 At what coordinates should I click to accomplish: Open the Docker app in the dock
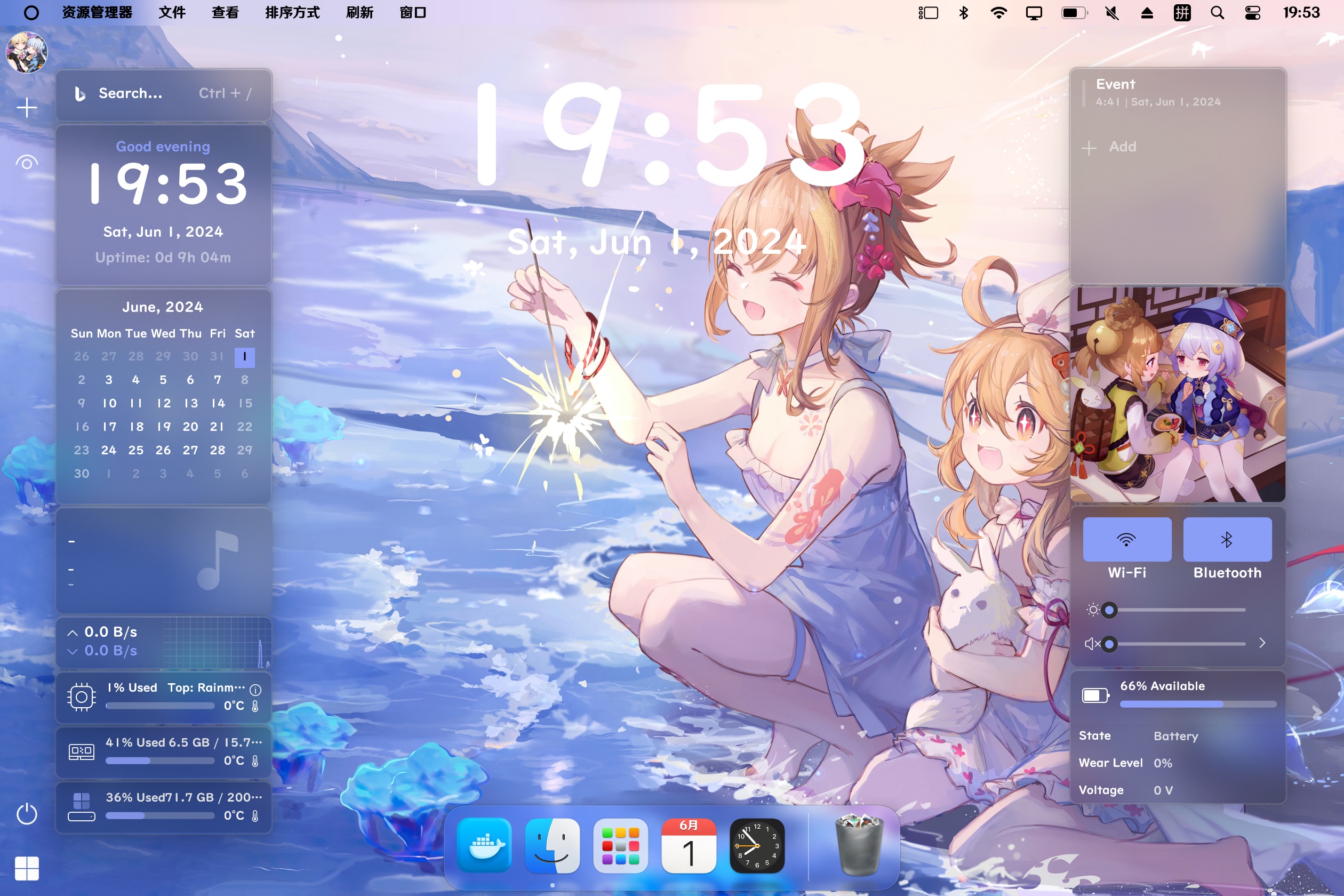[484, 845]
